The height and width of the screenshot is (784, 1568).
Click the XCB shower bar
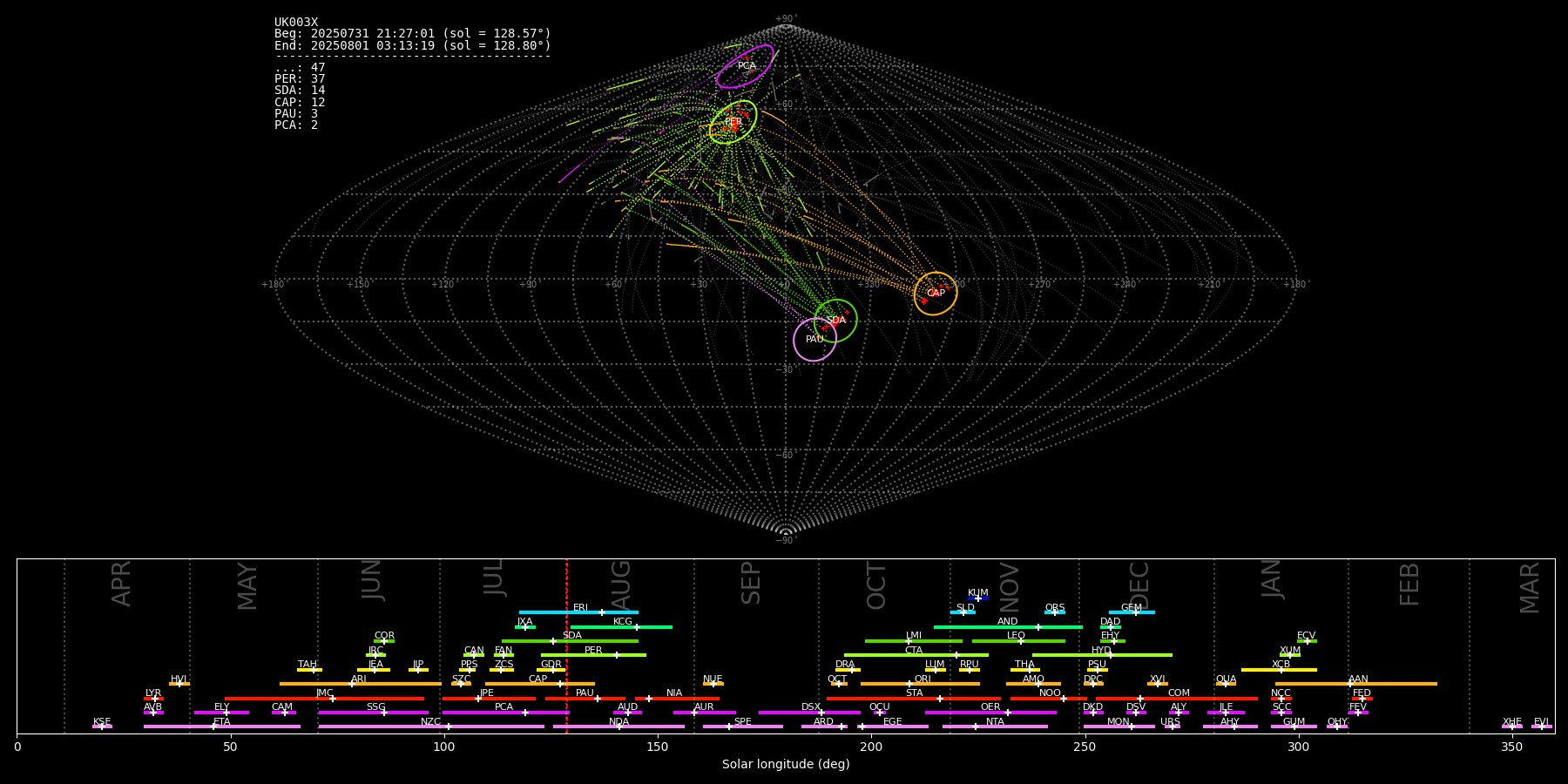(x=1279, y=670)
